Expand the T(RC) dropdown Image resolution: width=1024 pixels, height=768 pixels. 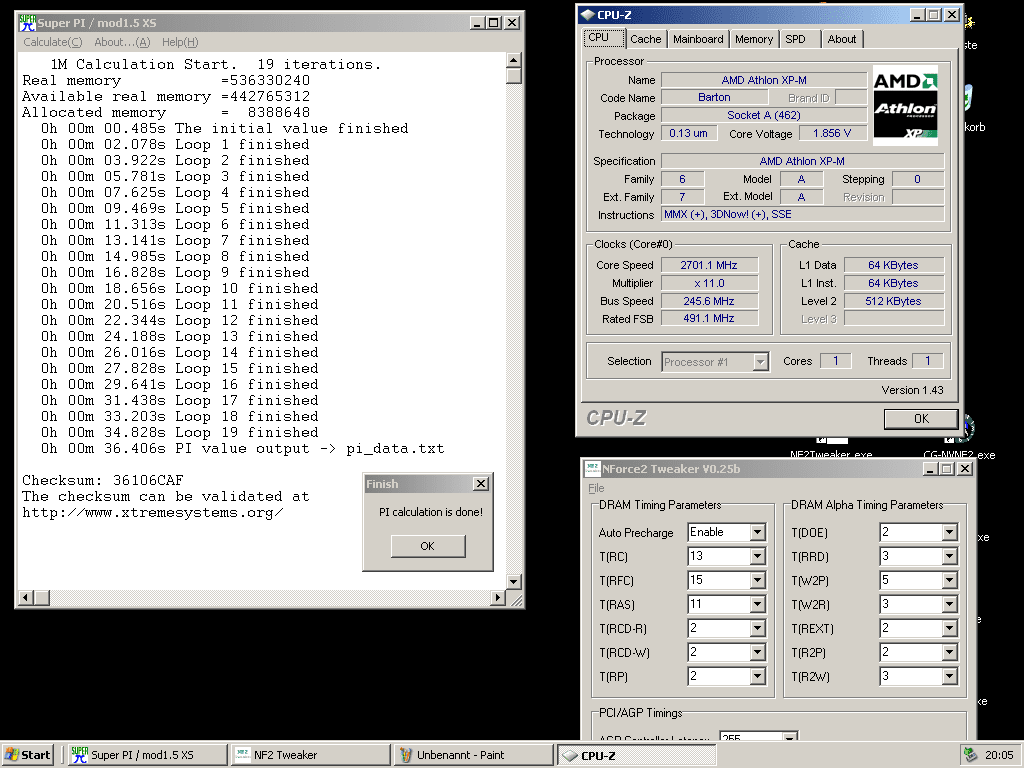coord(758,556)
